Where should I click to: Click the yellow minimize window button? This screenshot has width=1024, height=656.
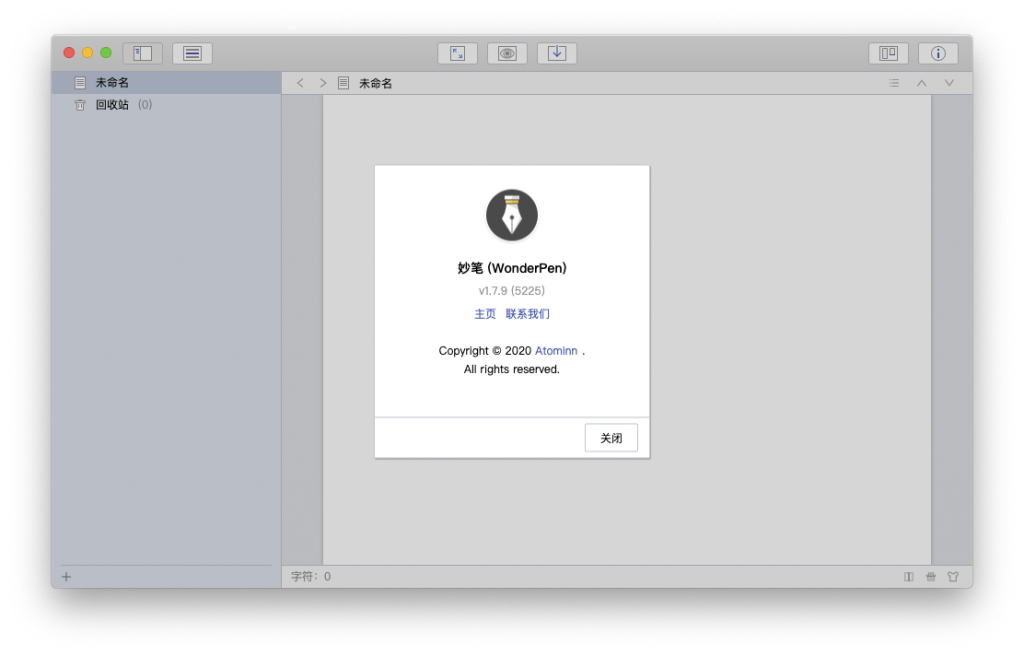(88, 53)
